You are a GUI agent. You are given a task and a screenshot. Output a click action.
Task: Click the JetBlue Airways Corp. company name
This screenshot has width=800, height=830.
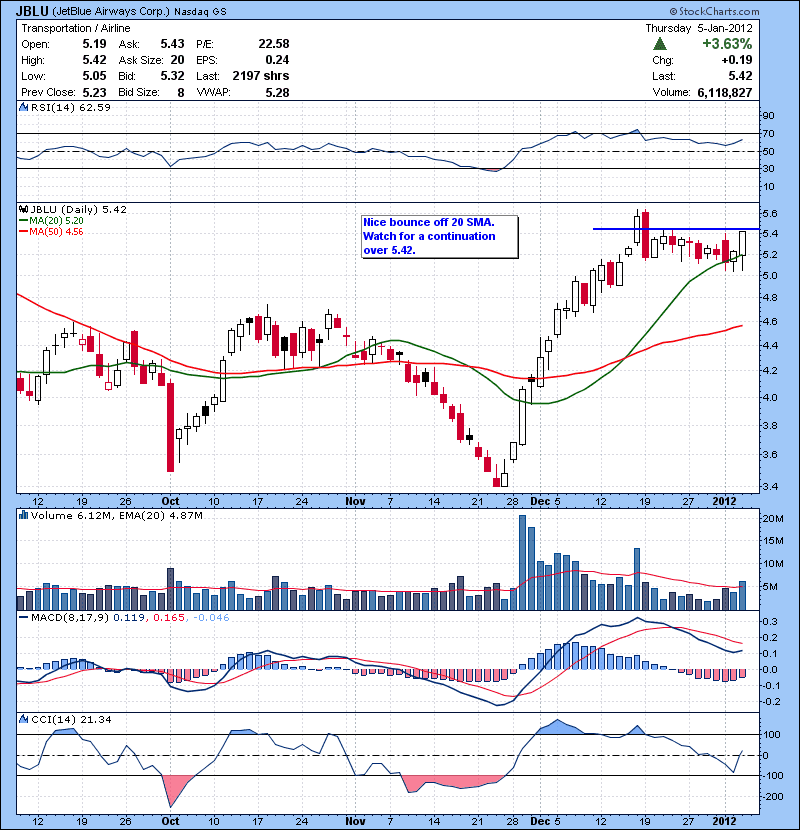click(111, 11)
